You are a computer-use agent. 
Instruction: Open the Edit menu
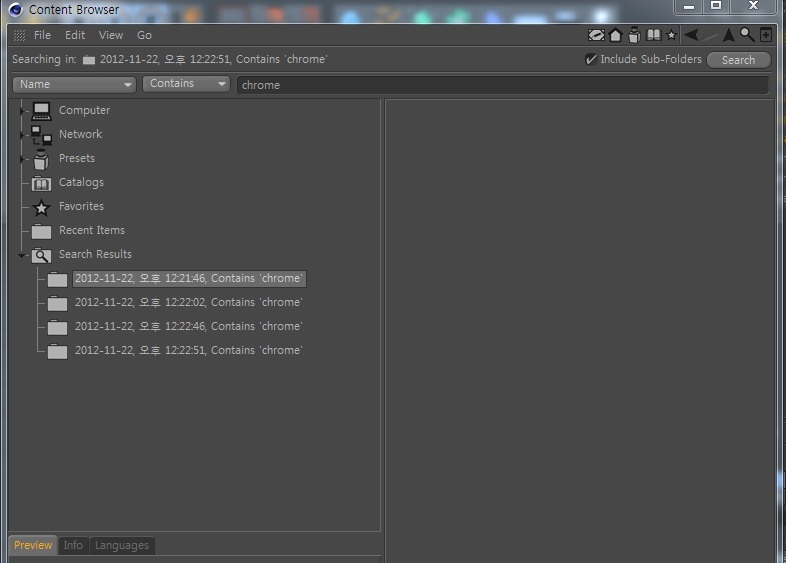tap(75, 35)
